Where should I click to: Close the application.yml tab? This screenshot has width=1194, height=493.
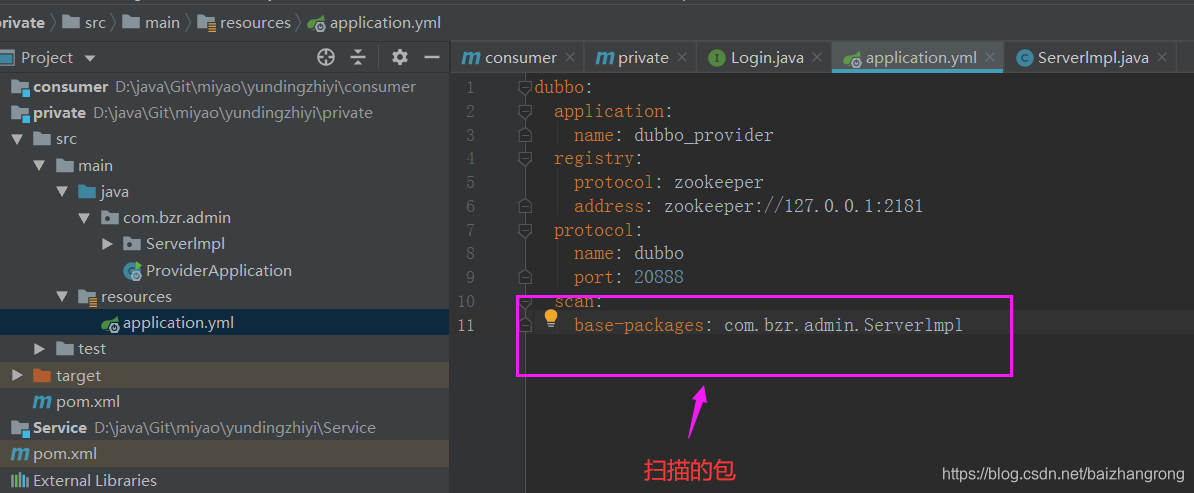(x=990, y=57)
